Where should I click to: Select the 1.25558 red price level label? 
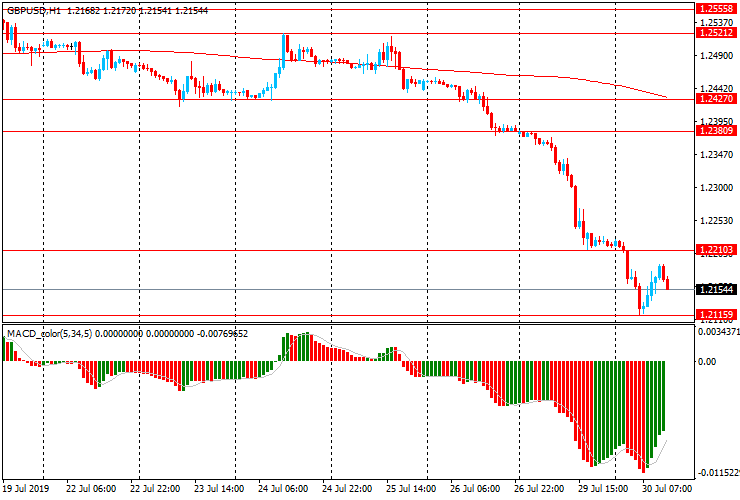tap(716, 9)
